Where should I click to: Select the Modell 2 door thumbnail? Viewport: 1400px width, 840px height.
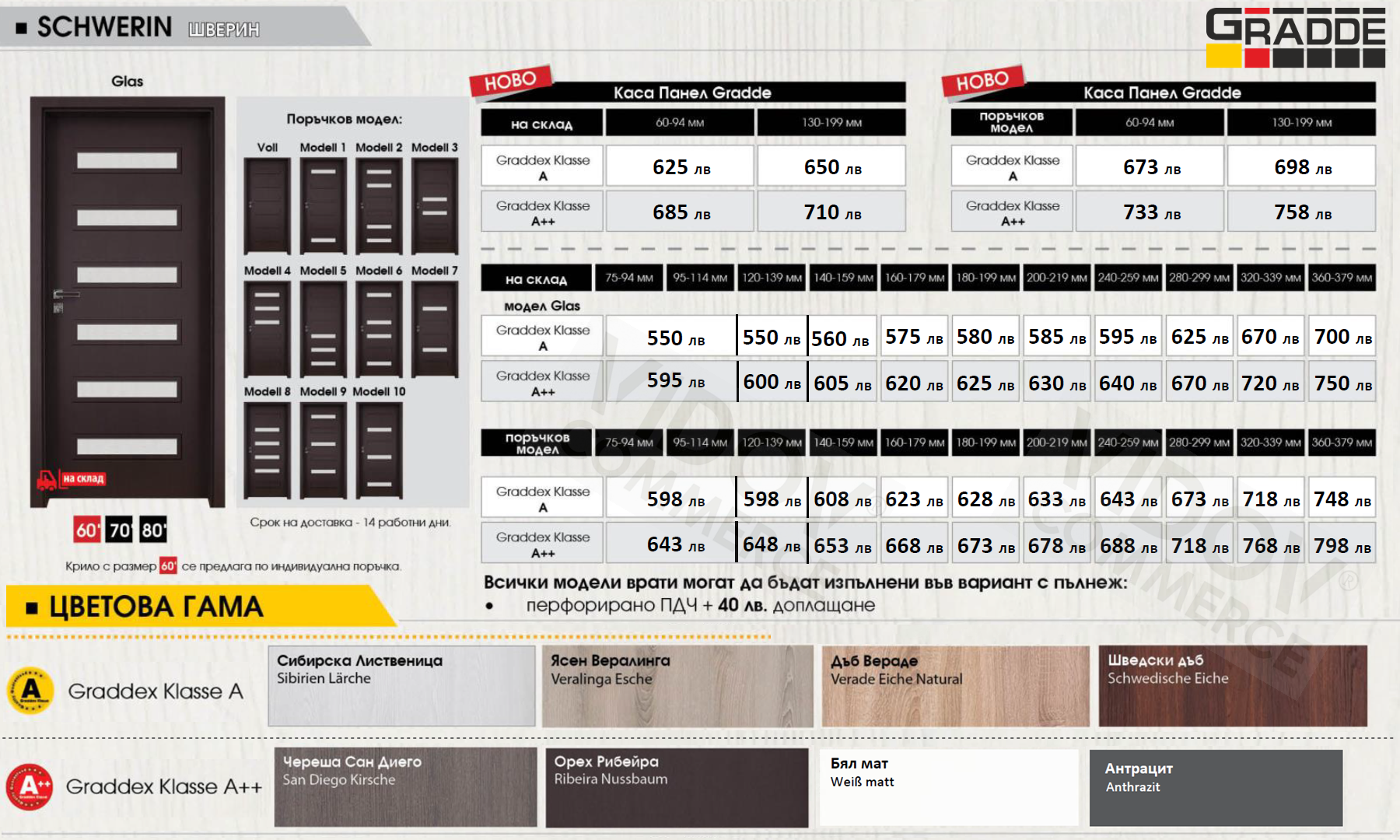(379, 206)
